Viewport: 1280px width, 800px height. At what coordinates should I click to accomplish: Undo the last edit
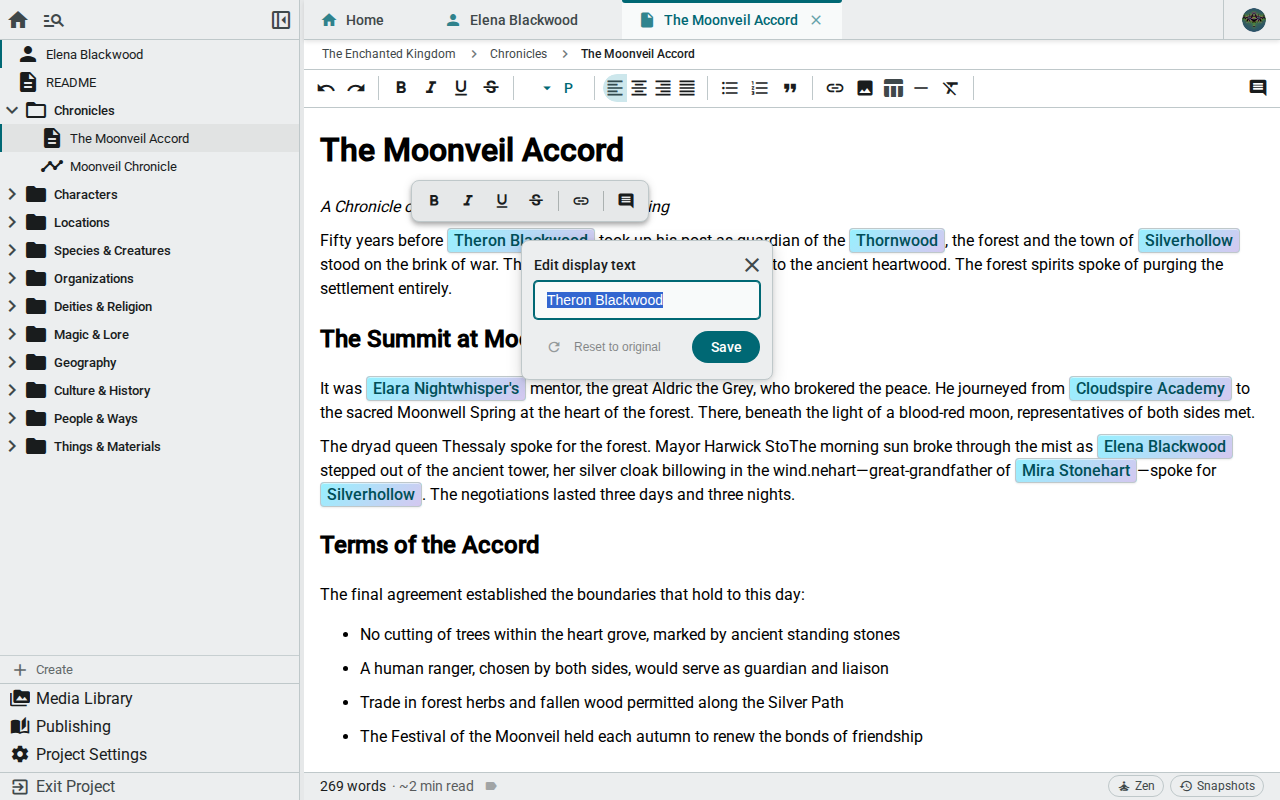click(x=326, y=88)
